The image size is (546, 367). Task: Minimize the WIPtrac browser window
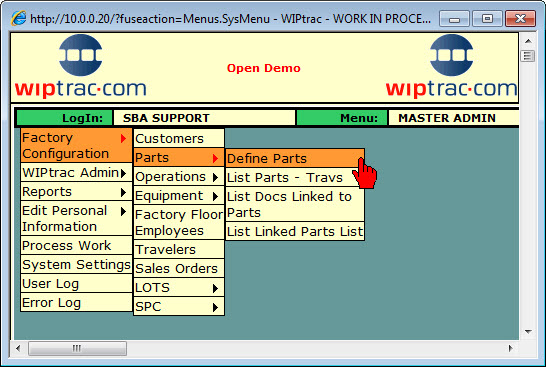pos(454,19)
